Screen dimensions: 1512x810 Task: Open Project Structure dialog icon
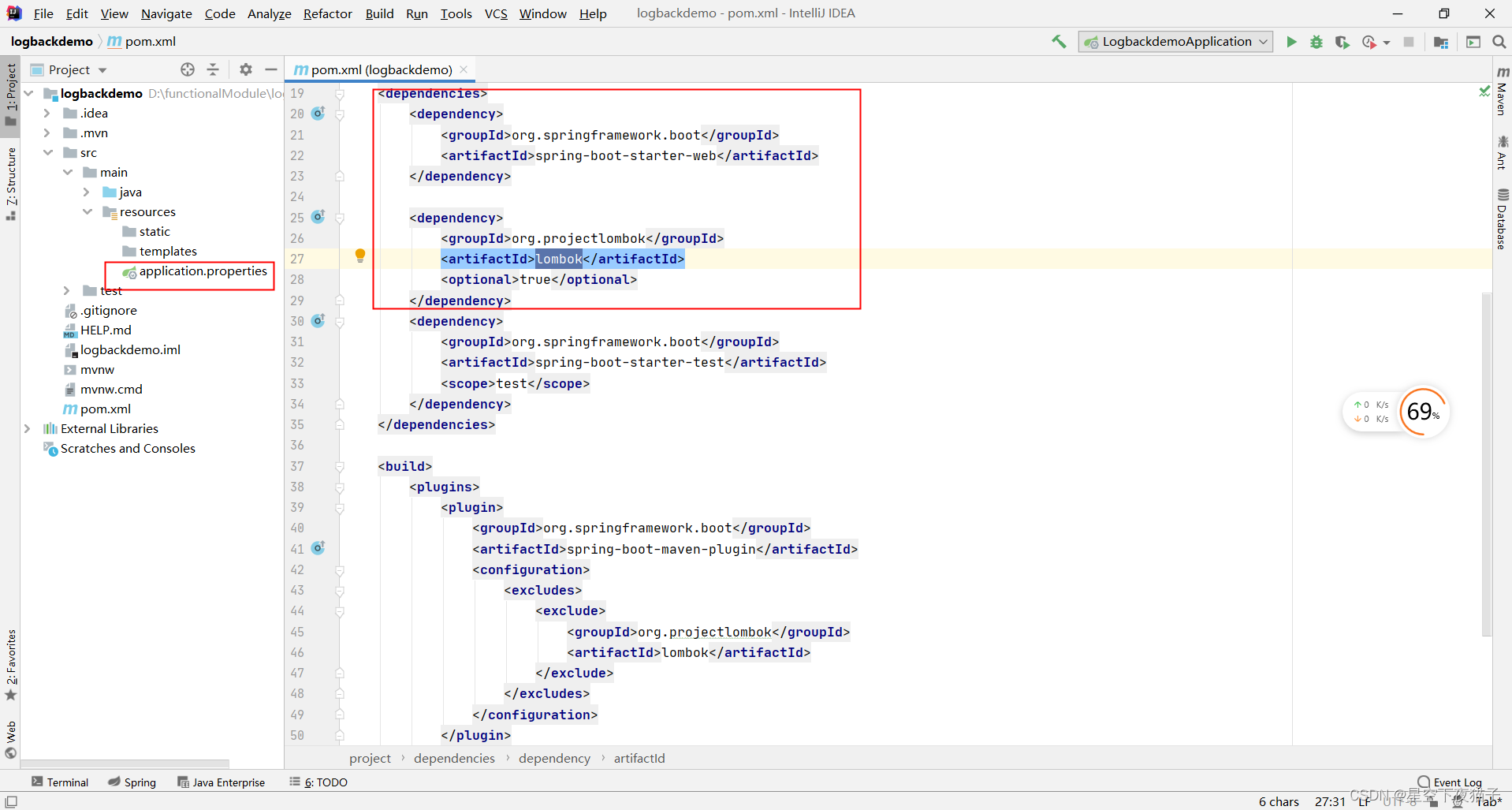(1441, 42)
